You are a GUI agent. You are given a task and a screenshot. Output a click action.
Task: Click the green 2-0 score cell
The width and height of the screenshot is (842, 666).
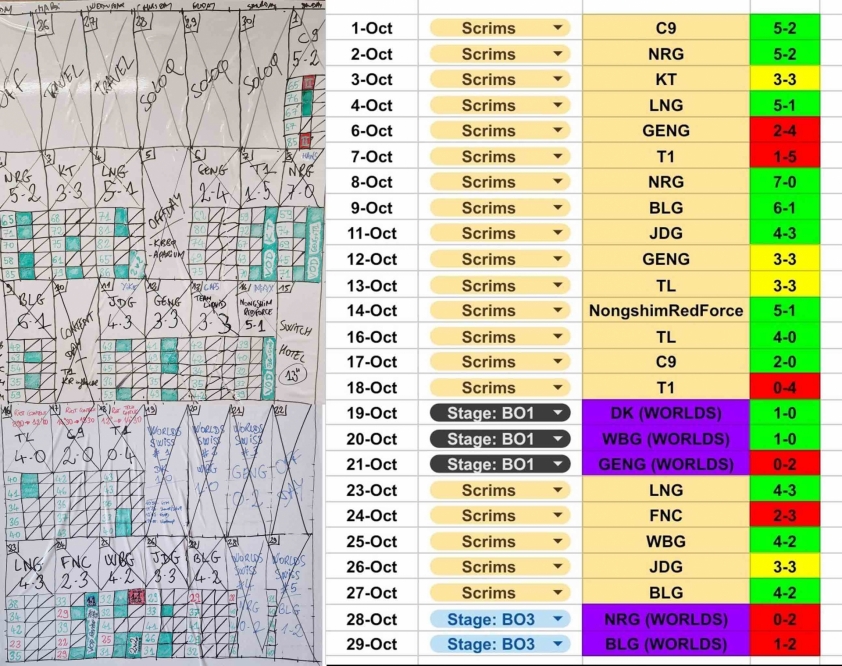(x=785, y=362)
